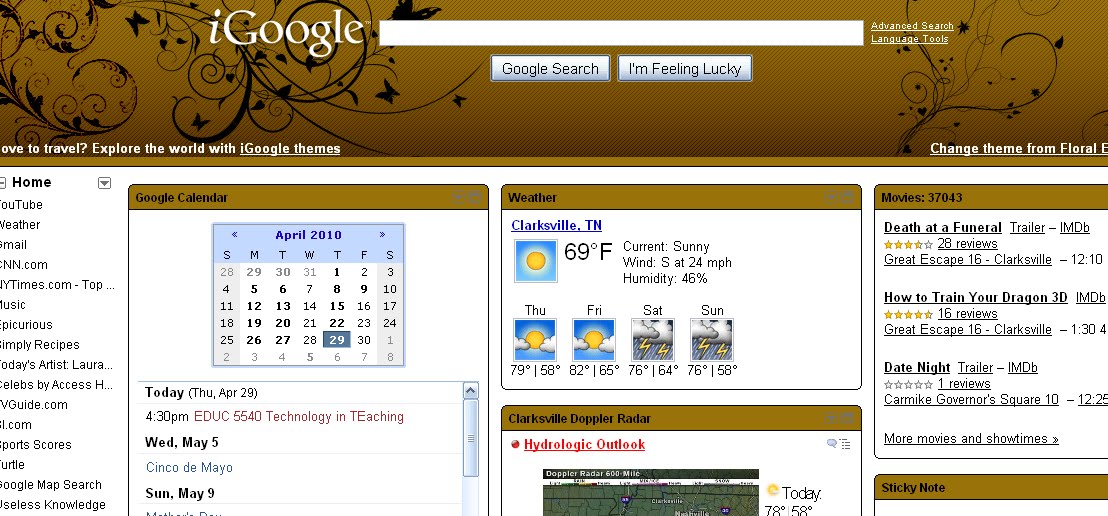The image size is (1108, 516).
Task: Open the Useless Knowledge sidebar tab
Action: (52, 505)
